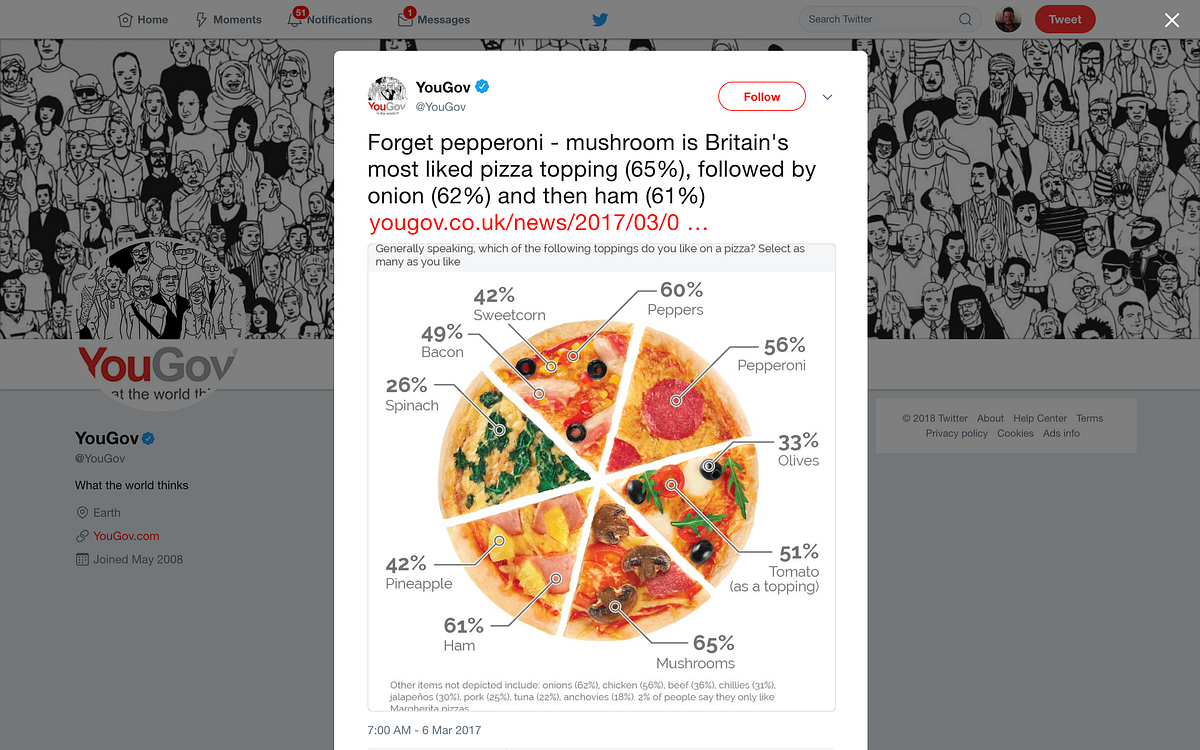The width and height of the screenshot is (1200, 750).
Task: Click YouGov's profile picture in the tweet
Action: click(388, 95)
